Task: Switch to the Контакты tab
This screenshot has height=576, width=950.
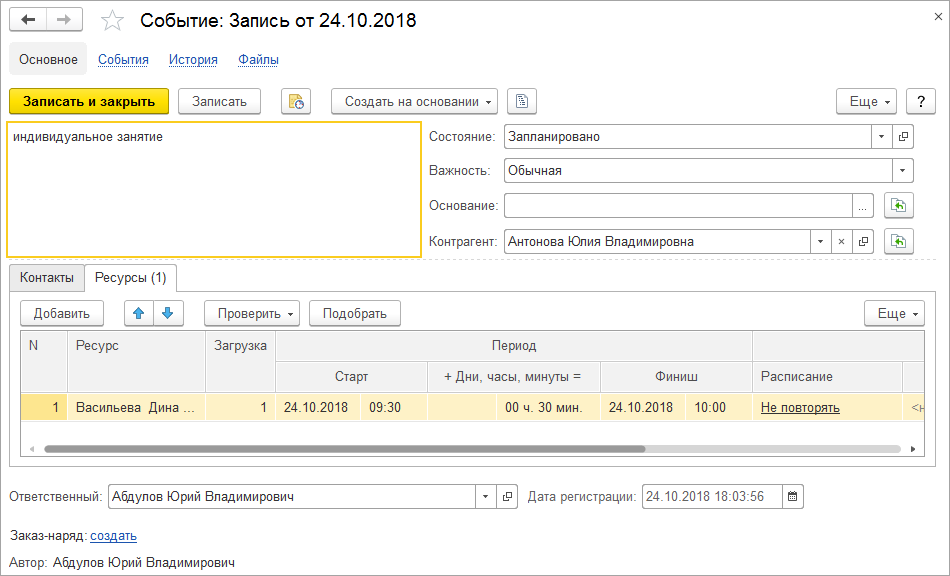Action: [47, 277]
